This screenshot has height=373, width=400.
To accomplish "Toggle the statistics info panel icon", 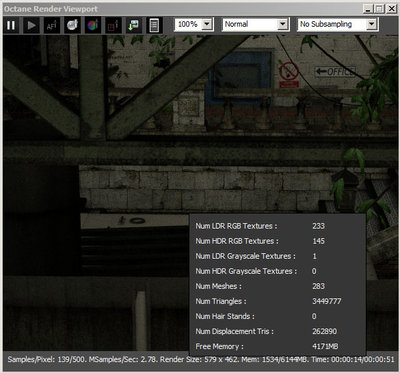I will [x=154, y=25].
